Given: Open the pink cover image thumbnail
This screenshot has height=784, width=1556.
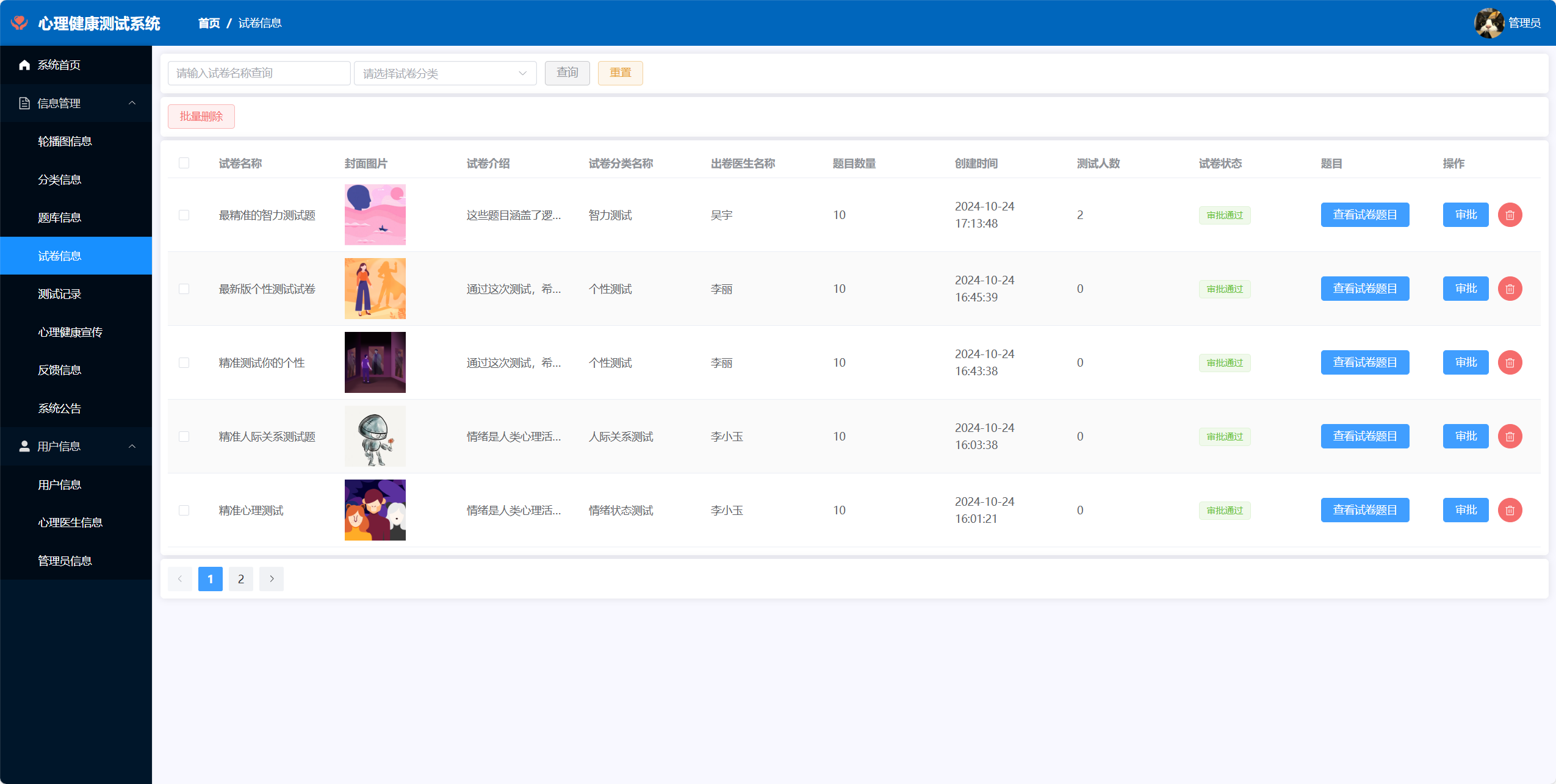Looking at the screenshot, I should click(375, 215).
